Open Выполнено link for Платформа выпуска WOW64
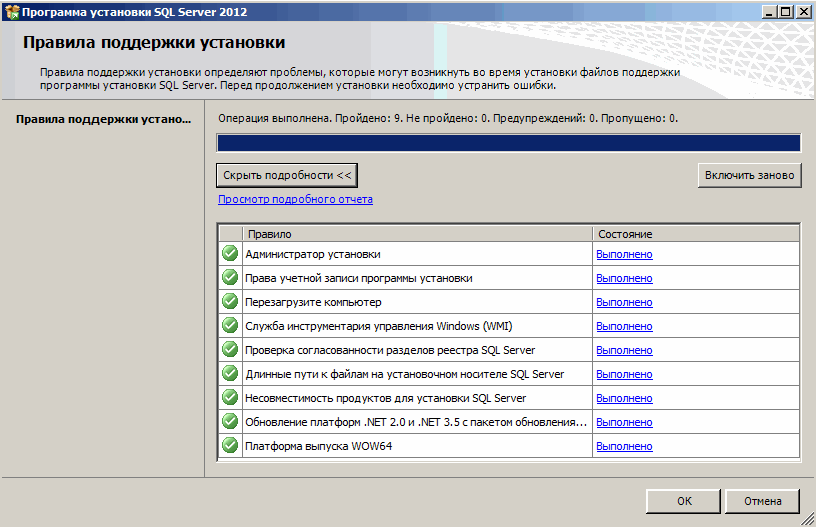Image resolution: width=816 pixels, height=527 pixels. pos(624,446)
